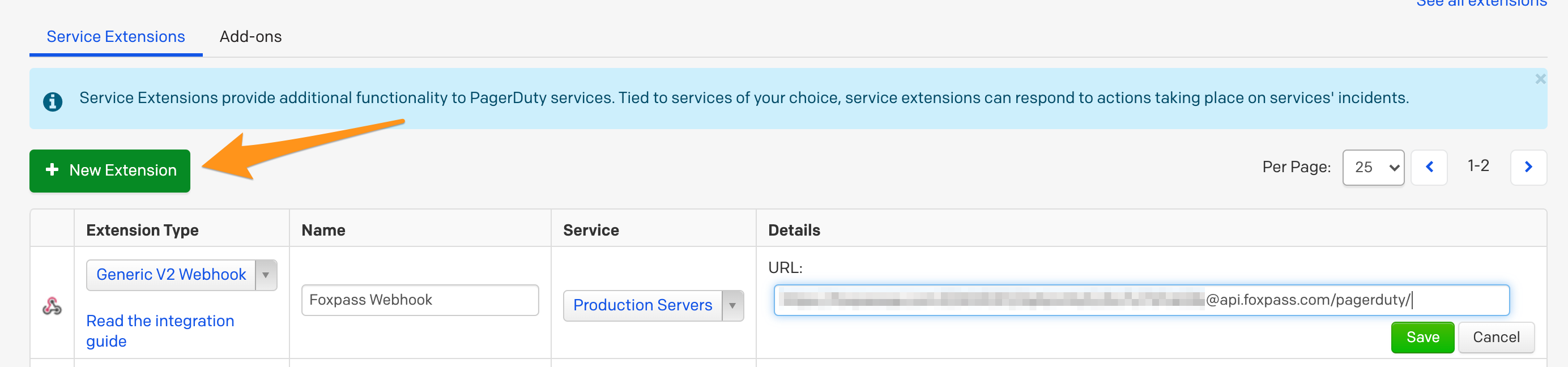Click the info icon in the blue banner
This screenshot has height=367, width=1568.
point(52,101)
